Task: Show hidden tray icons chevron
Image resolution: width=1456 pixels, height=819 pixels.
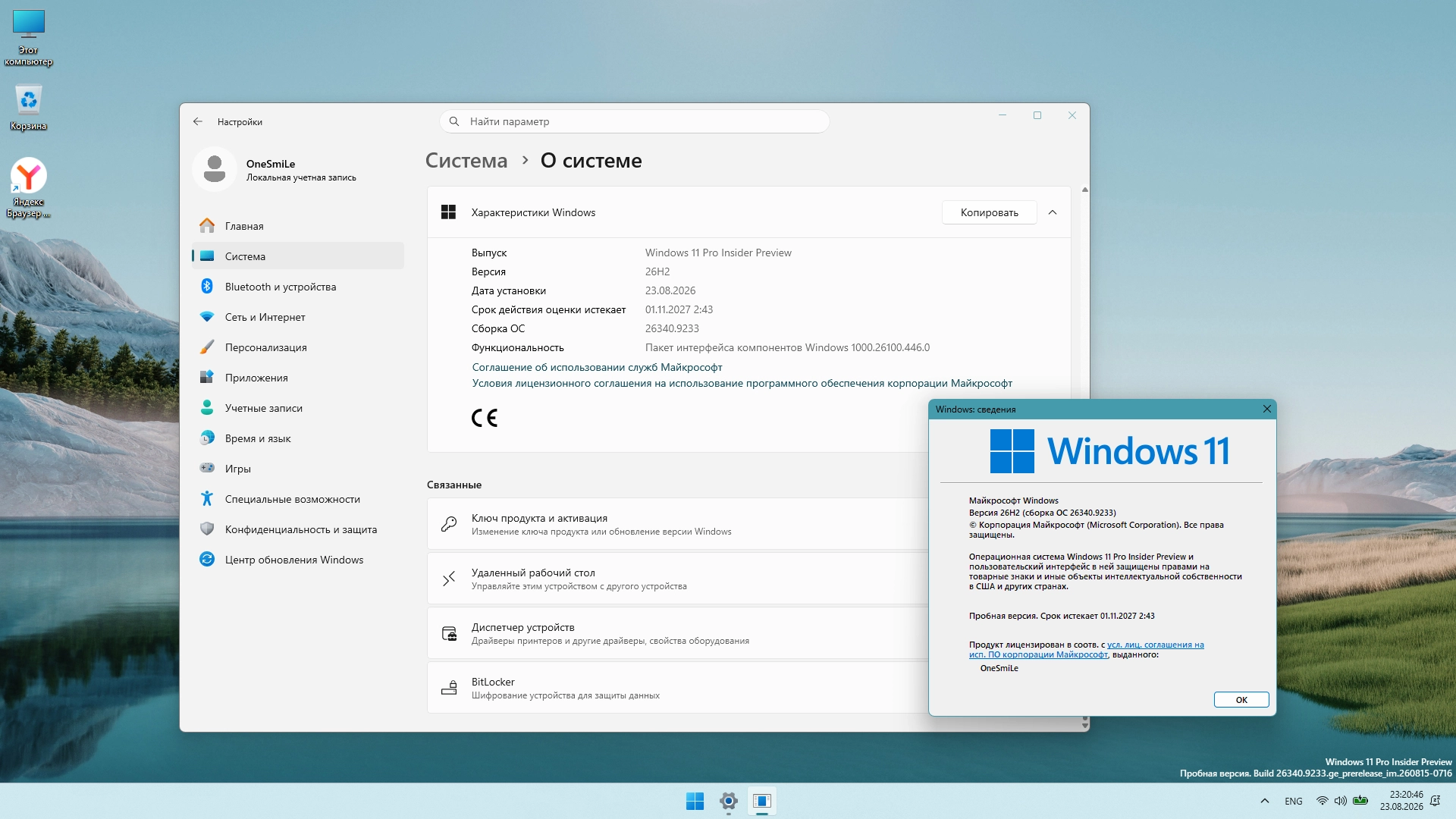Action: [1264, 801]
